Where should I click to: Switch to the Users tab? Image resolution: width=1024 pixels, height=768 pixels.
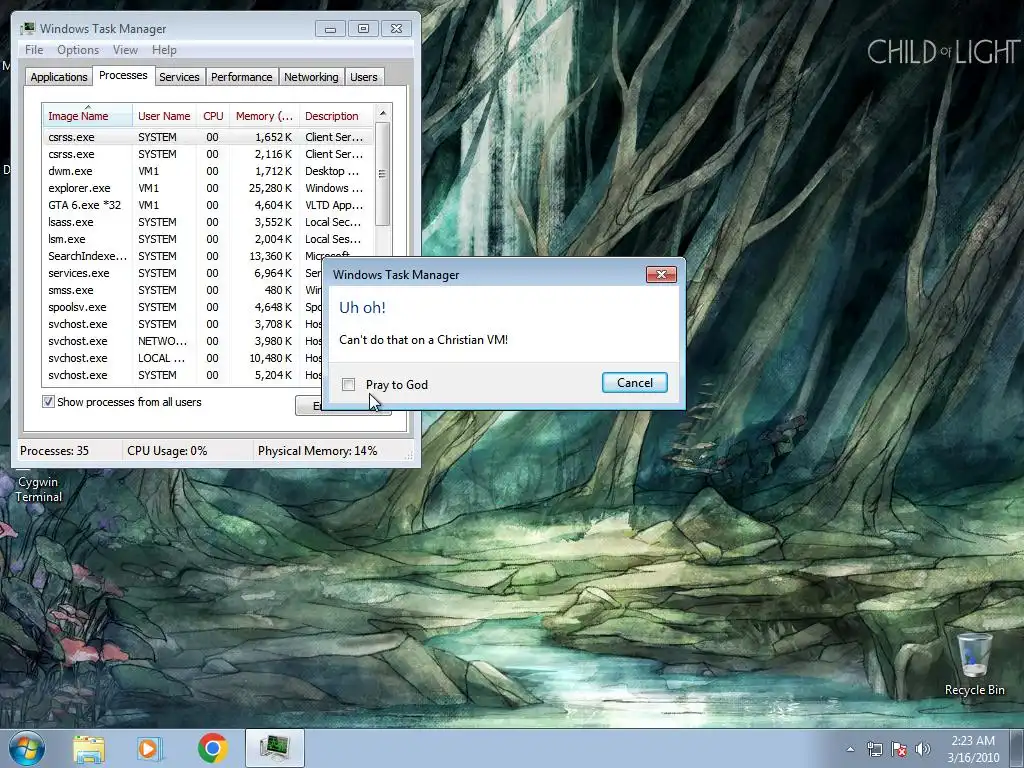click(x=363, y=77)
